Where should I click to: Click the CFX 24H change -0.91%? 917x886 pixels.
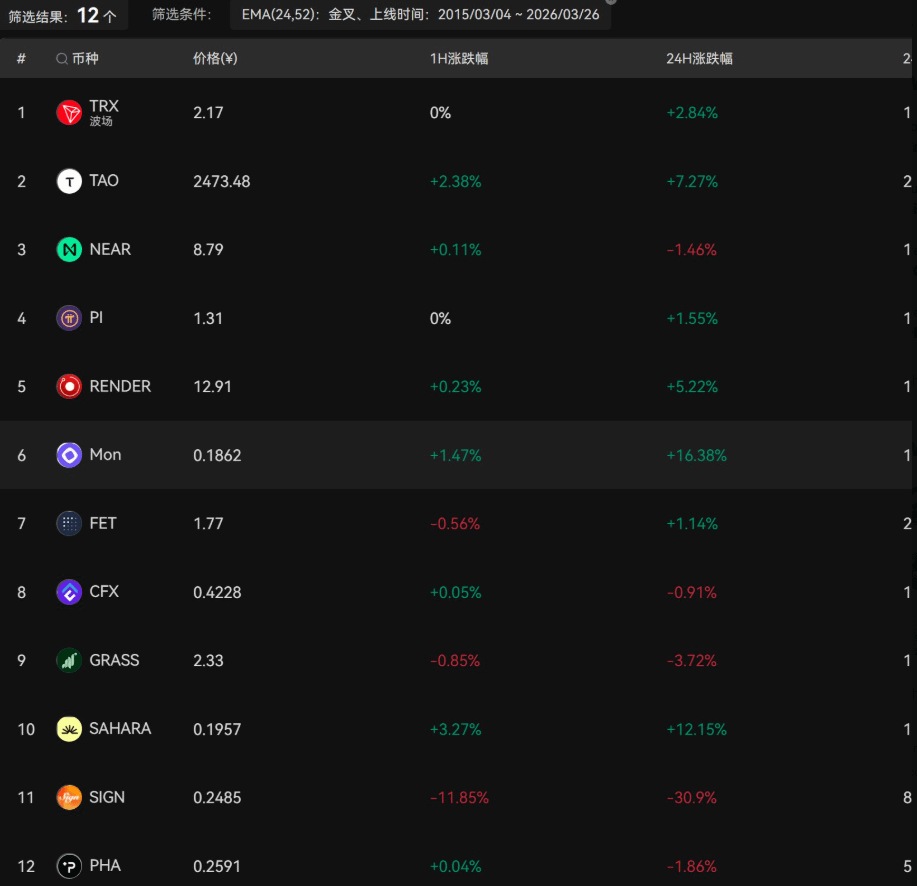point(691,593)
